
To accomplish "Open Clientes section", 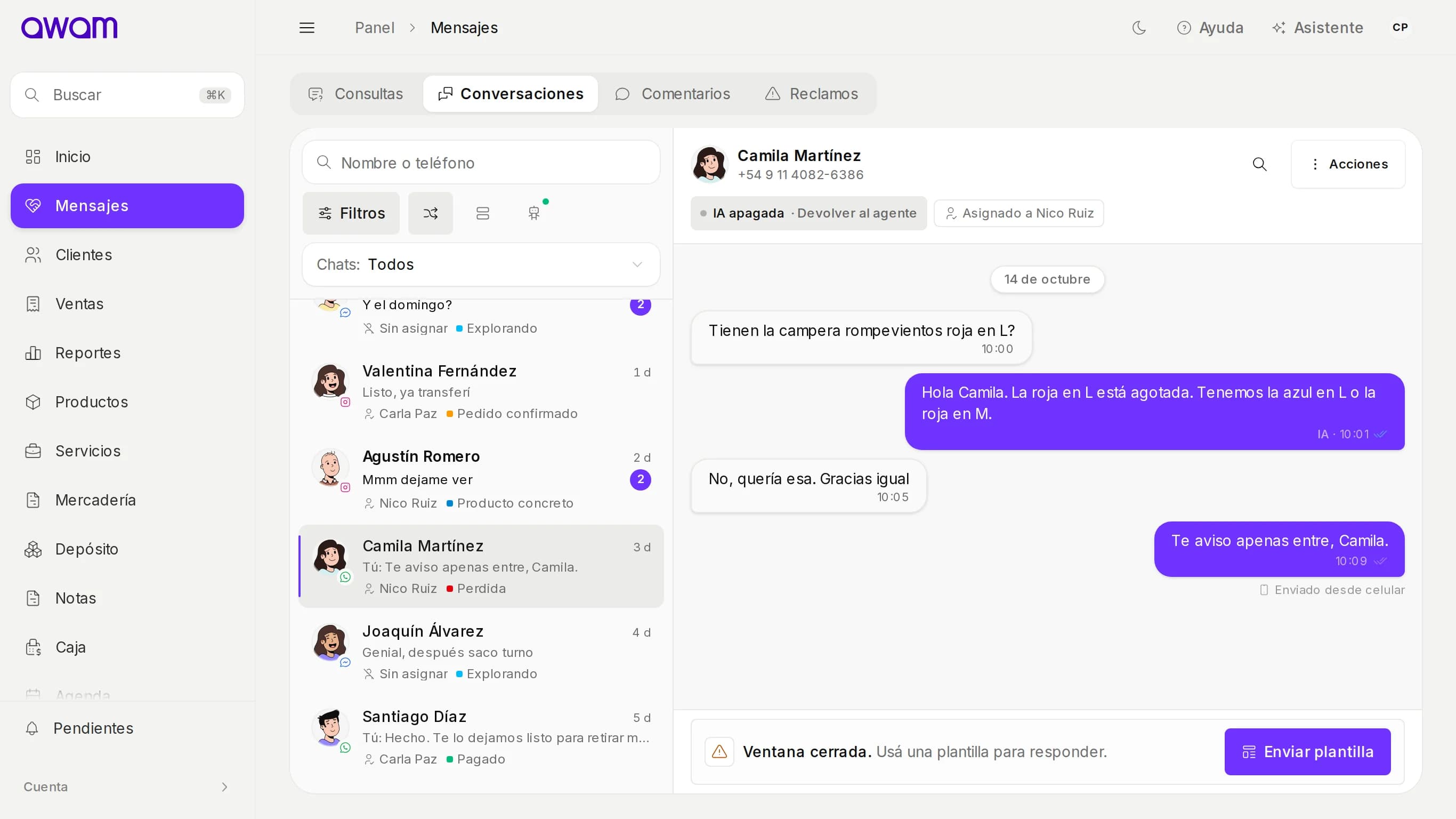I will tap(127, 255).
